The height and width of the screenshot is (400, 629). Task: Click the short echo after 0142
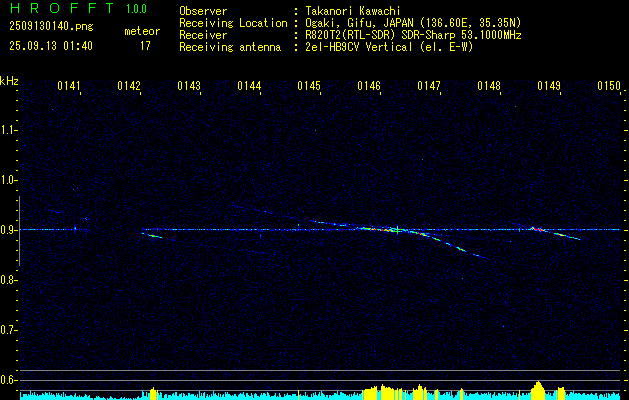pyautogui.click(x=152, y=236)
